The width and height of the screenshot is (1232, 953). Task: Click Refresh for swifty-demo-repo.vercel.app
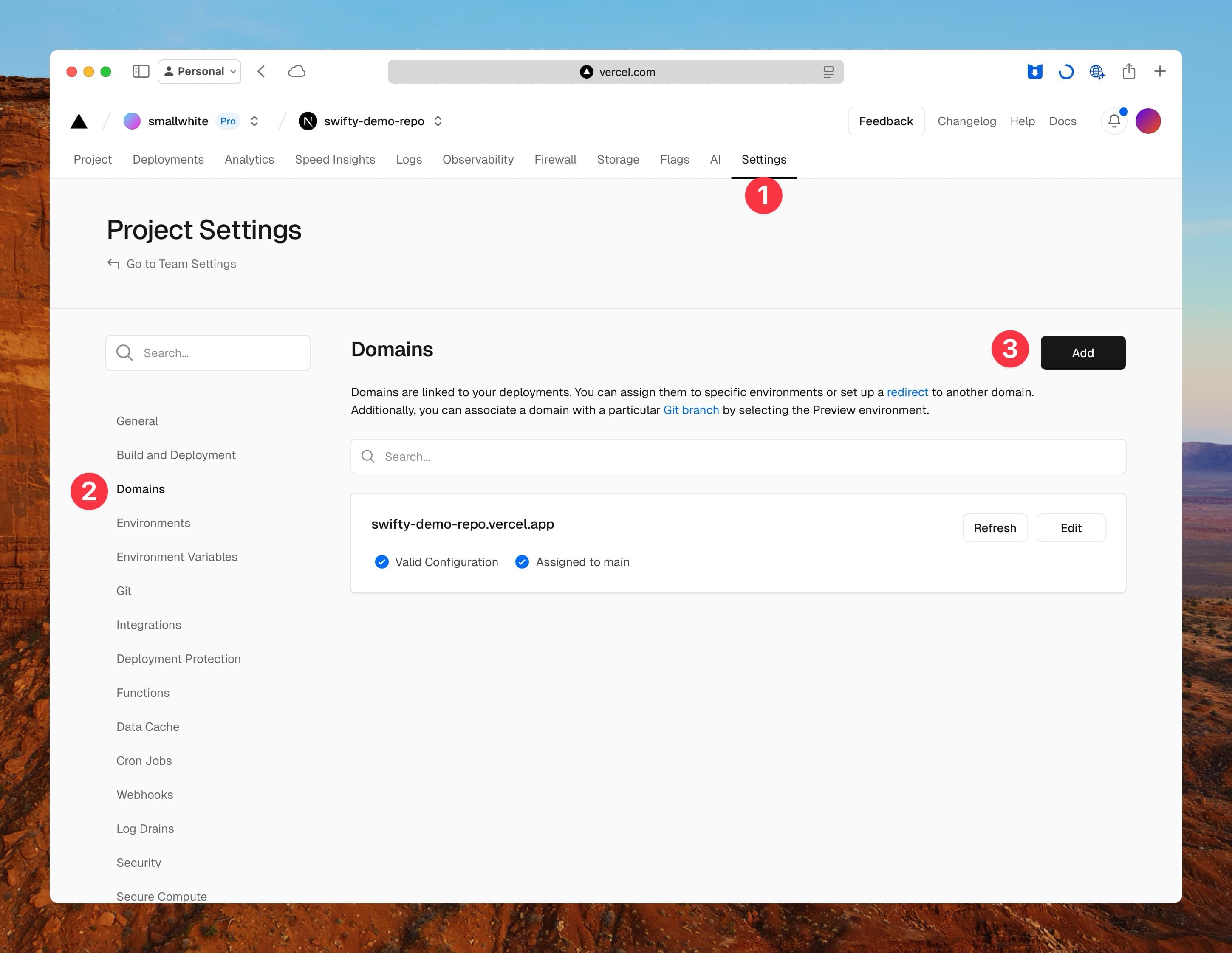click(x=995, y=528)
